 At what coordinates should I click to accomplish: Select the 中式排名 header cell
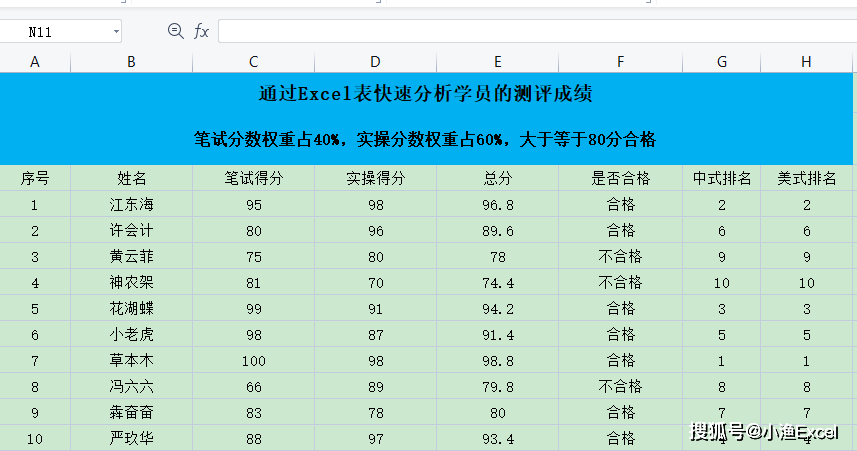click(x=721, y=178)
